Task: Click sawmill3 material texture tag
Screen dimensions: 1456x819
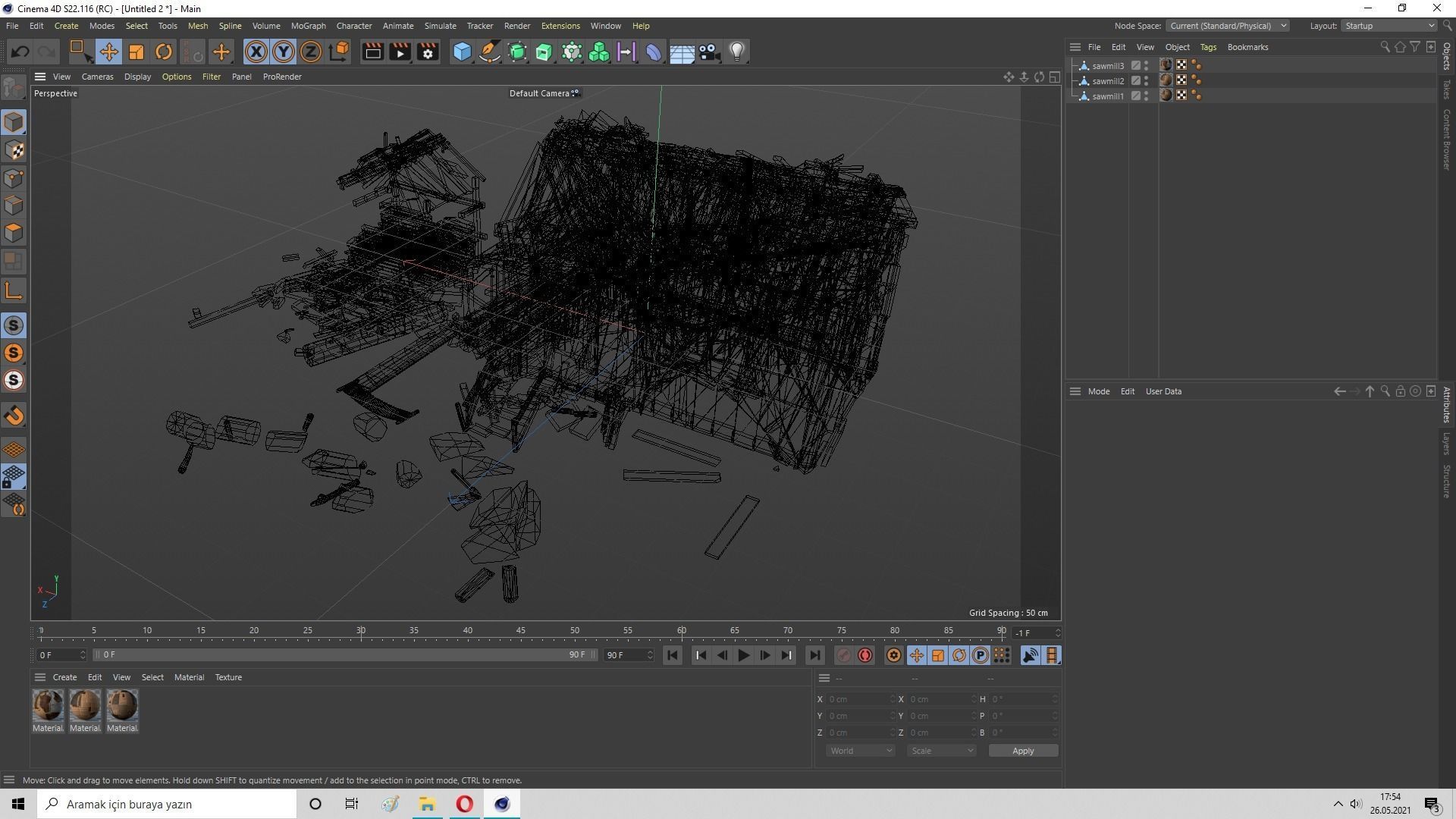Action: 1166,65
